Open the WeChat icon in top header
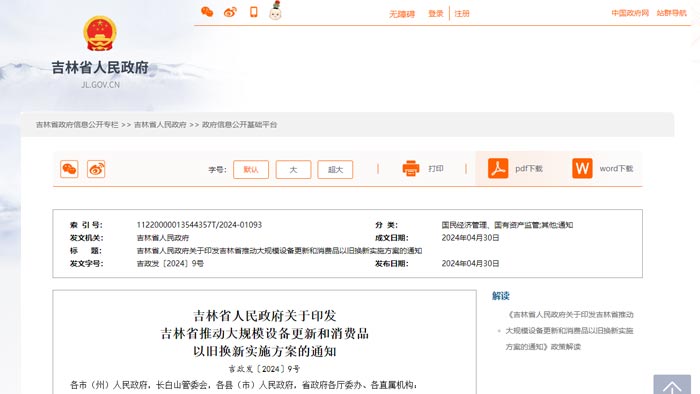Image resolution: width=700 pixels, height=394 pixels. point(207,12)
